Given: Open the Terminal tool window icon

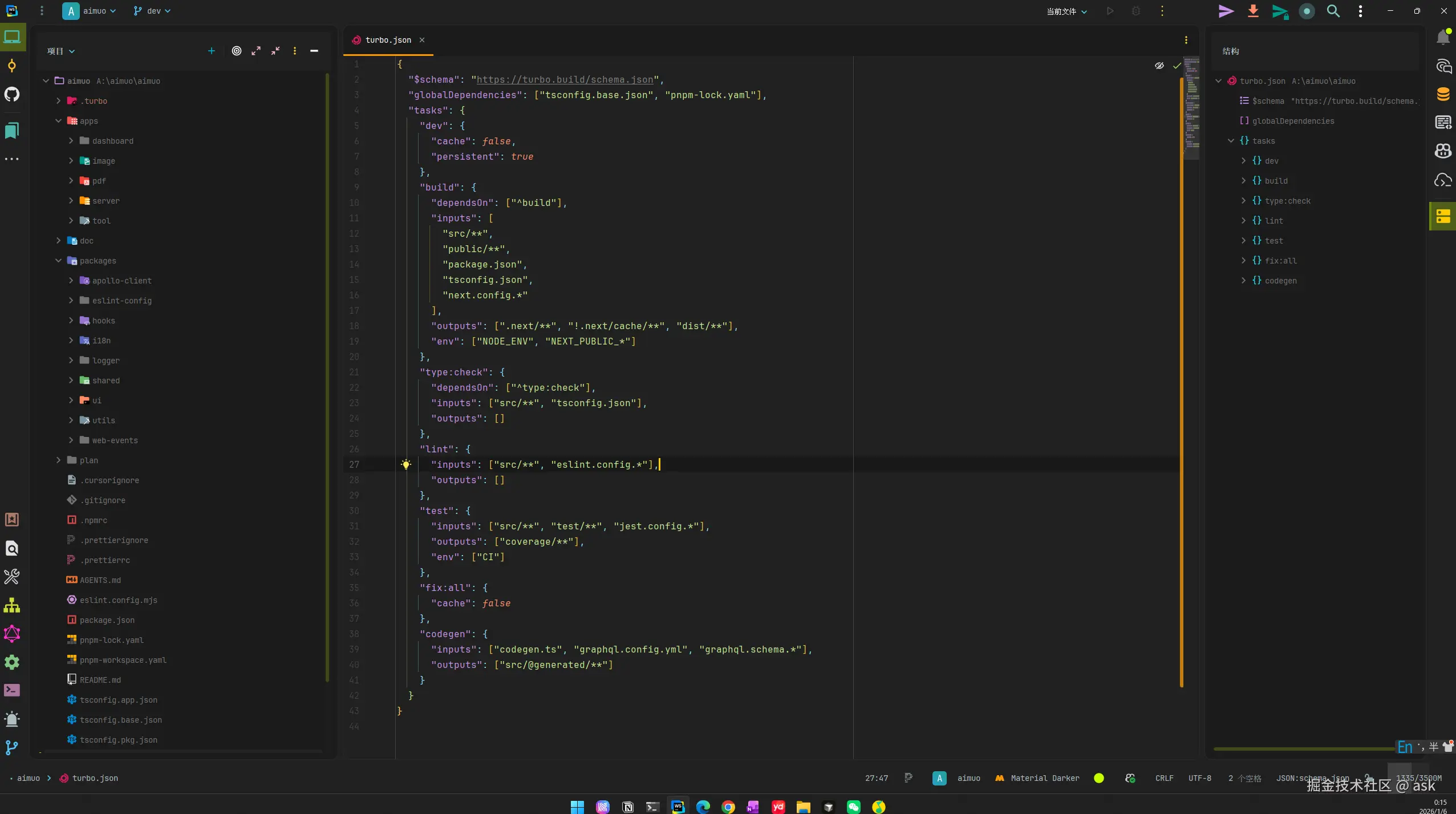Looking at the screenshot, I should pyautogui.click(x=12, y=690).
